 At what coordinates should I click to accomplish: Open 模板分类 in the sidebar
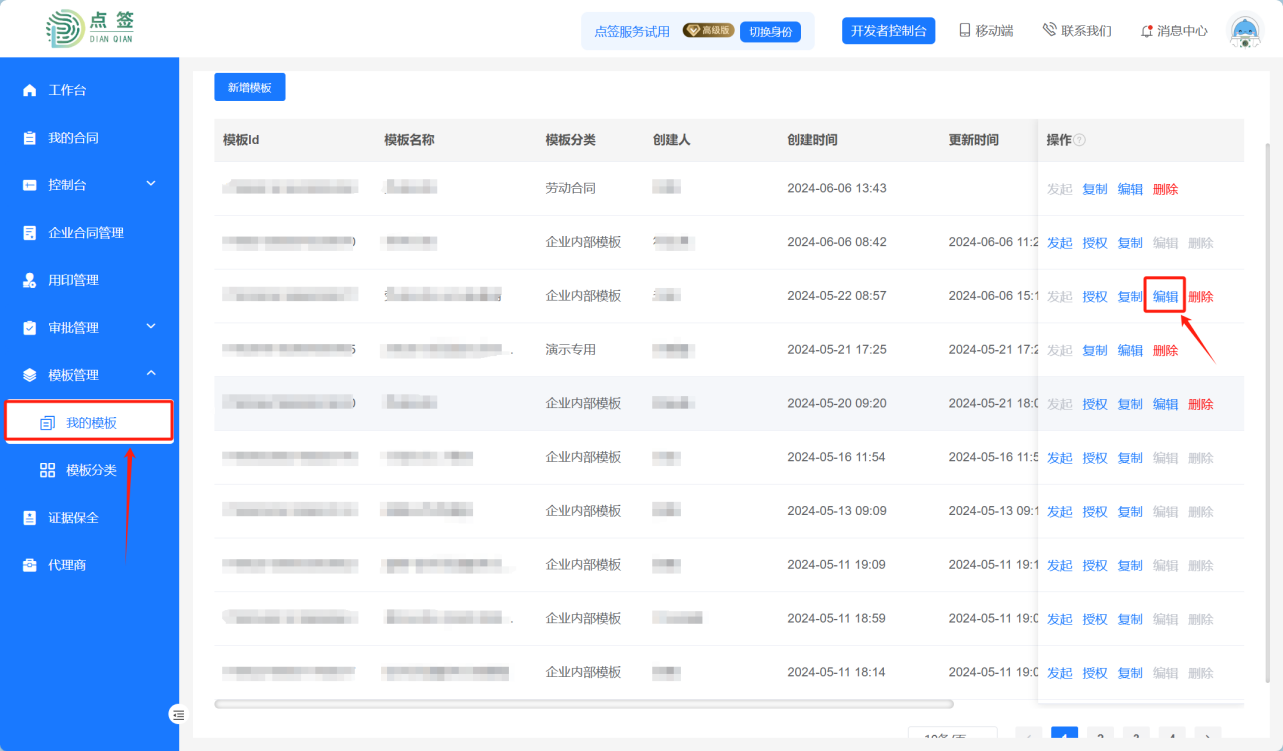90,470
